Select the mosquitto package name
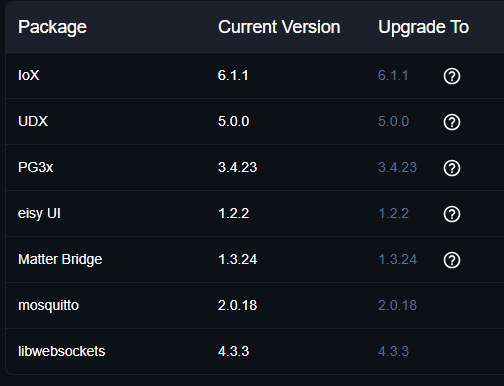 (48, 306)
